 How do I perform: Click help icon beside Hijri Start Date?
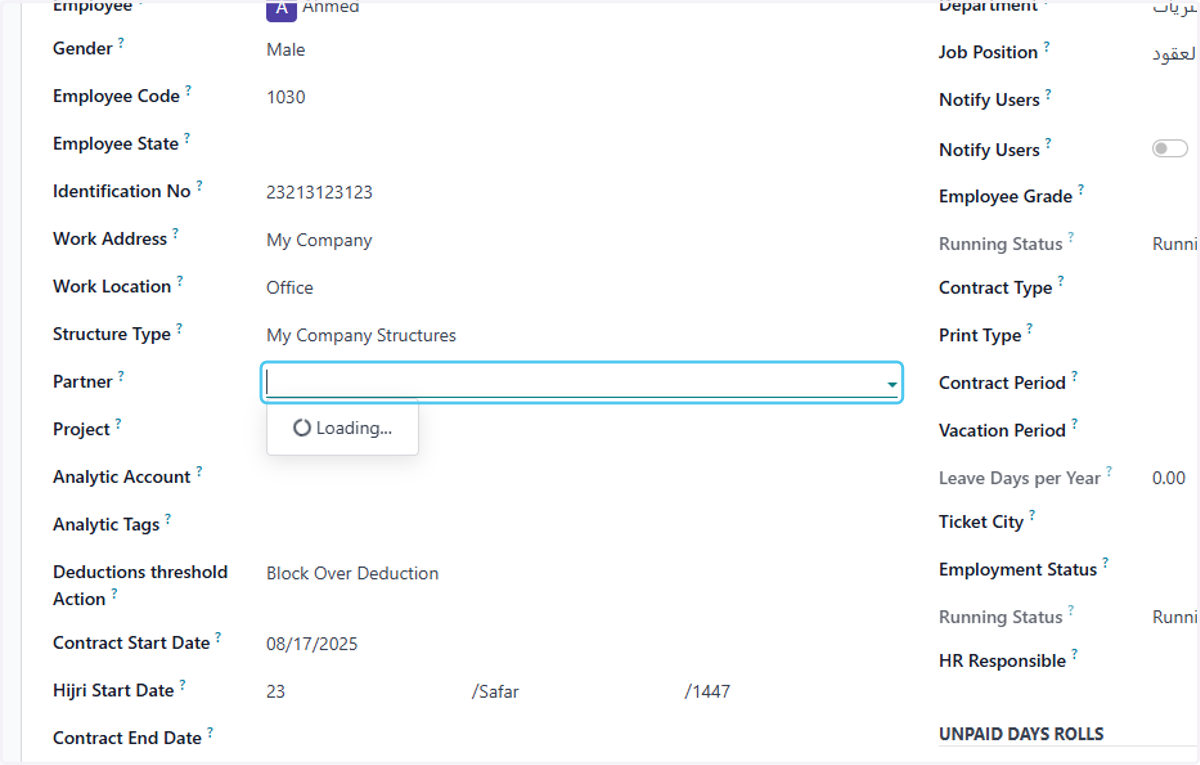(x=183, y=685)
